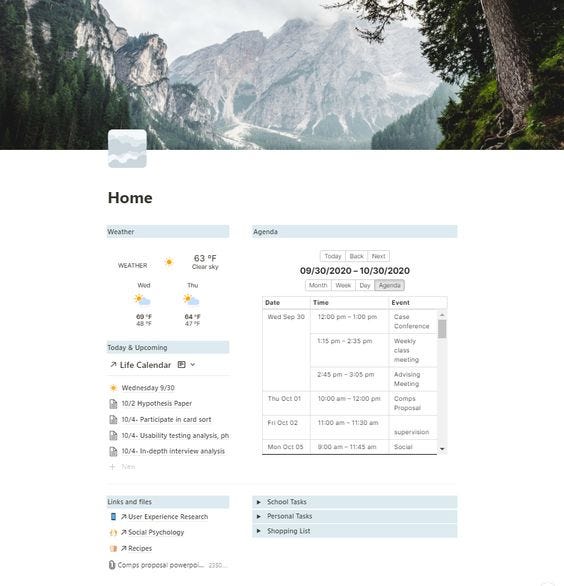The image size is (564, 586).
Task: Open 10/4- Usability testing analysis entry
Action: (175, 436)
